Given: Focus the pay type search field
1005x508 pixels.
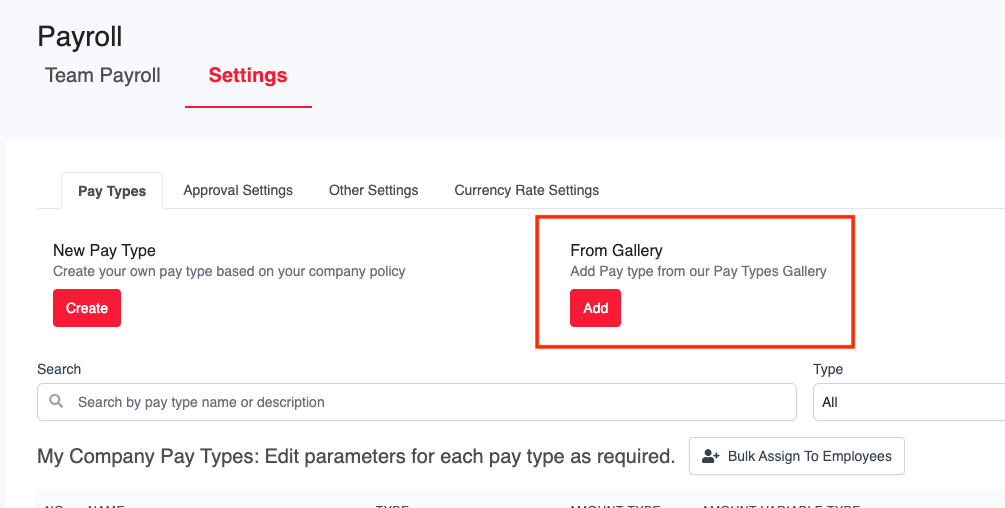Looking at the screenshot, I should [417, 402].
